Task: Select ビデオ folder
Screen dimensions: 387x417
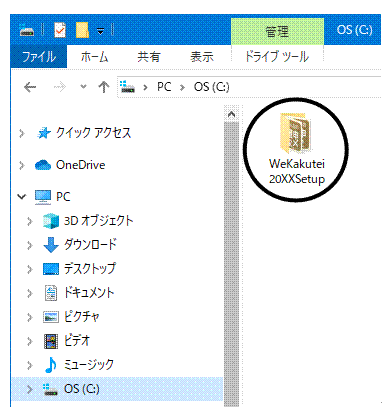Action: pyautogui.click(x=77, y=341)
